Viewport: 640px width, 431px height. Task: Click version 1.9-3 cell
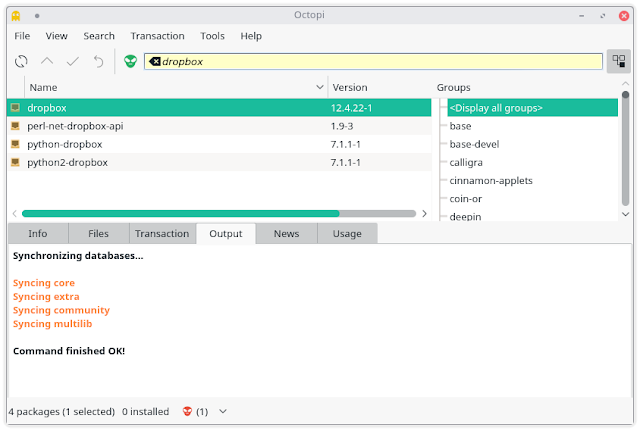[x=342, y=126]
